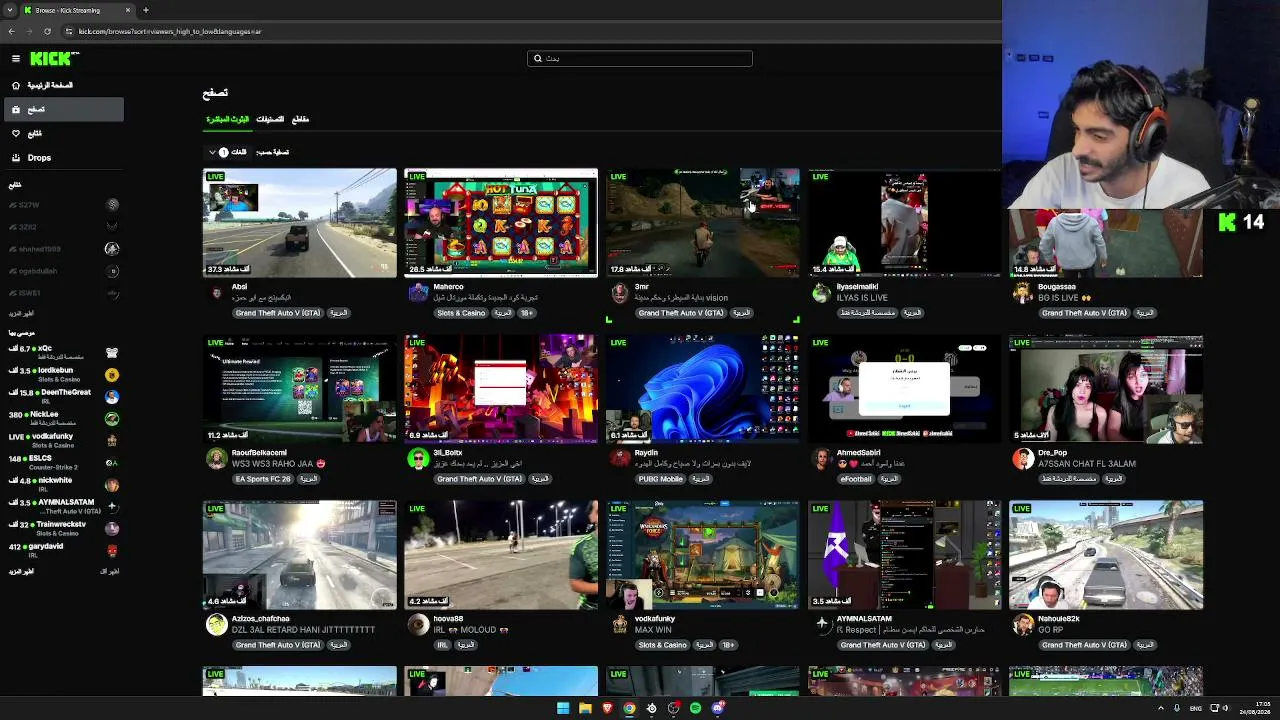Open a new browser tab
The image size is (1280, 720).
pyautogui.click(x=146, y=10)
